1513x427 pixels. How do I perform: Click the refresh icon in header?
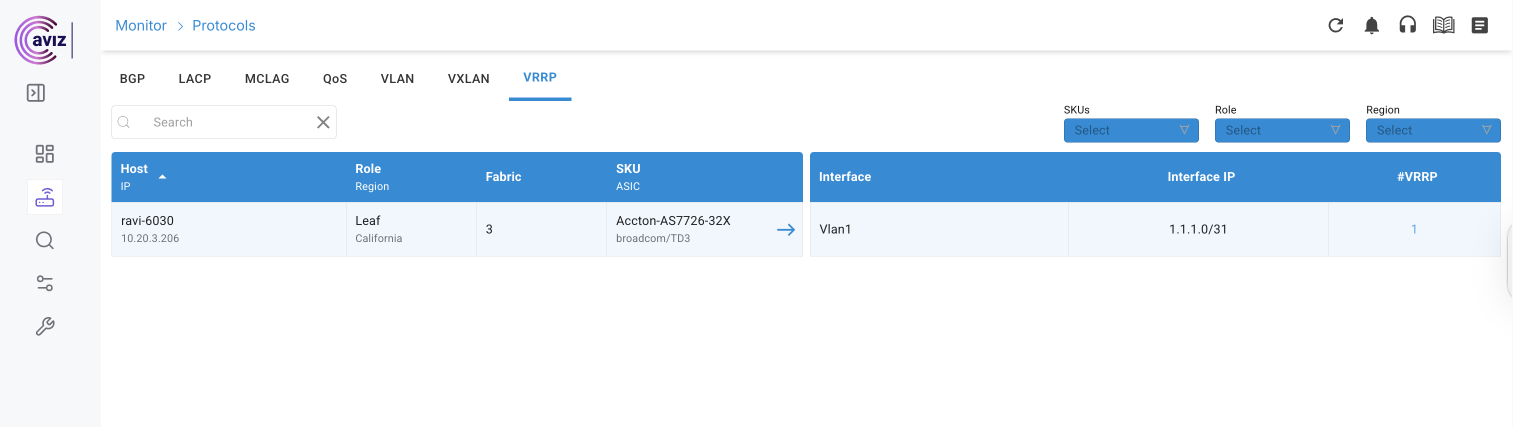pyautogui.click(x=1335, y=25)
